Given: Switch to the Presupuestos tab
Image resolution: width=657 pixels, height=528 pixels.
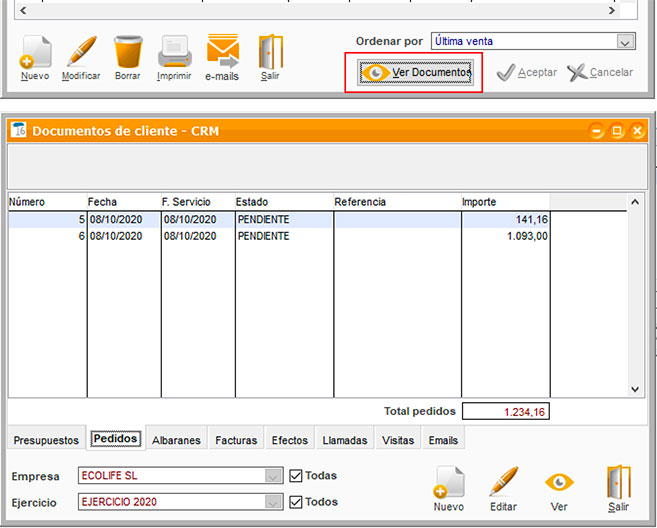Looking at the screenshot, I should click(x=46, y=440).
